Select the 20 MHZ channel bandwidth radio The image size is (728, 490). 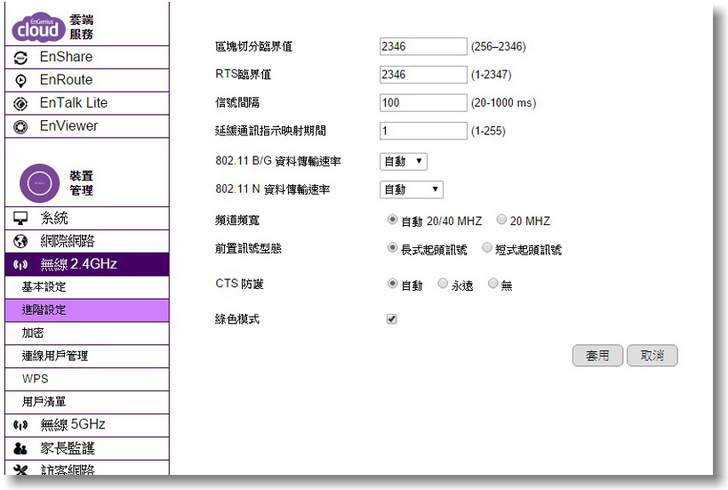point(502,221)
